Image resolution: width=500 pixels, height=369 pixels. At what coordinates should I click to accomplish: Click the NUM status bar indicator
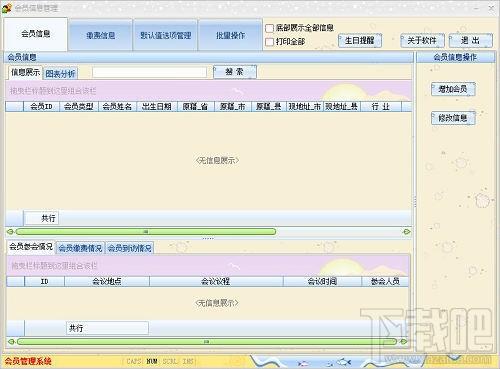point(152,361)
